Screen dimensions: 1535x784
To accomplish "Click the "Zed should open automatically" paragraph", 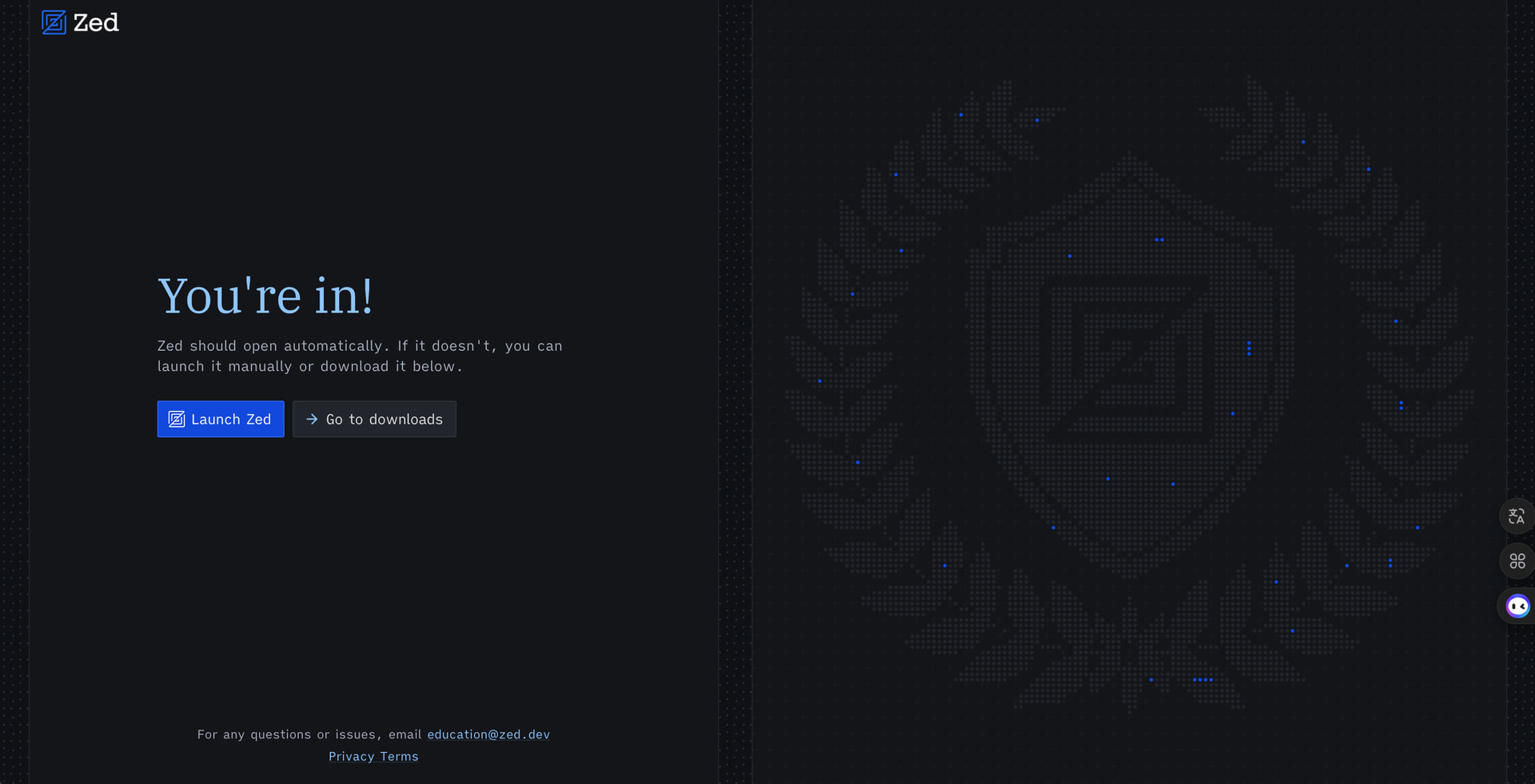I will click(x=360, y=356).
